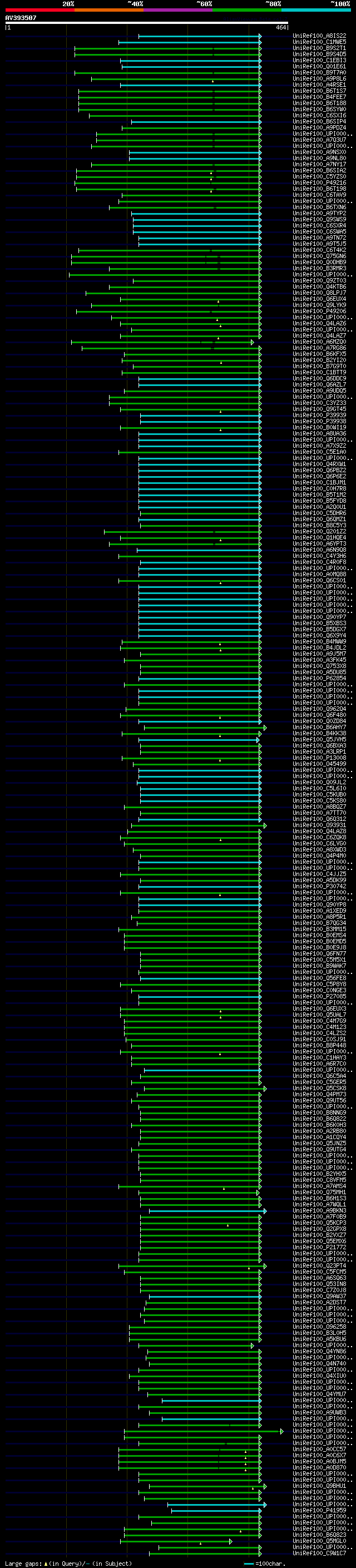The height and width of the screenshot is (1568, 356).
Task: Click hit label UniRef100_P62854
Action: click(x=319, y=678)
